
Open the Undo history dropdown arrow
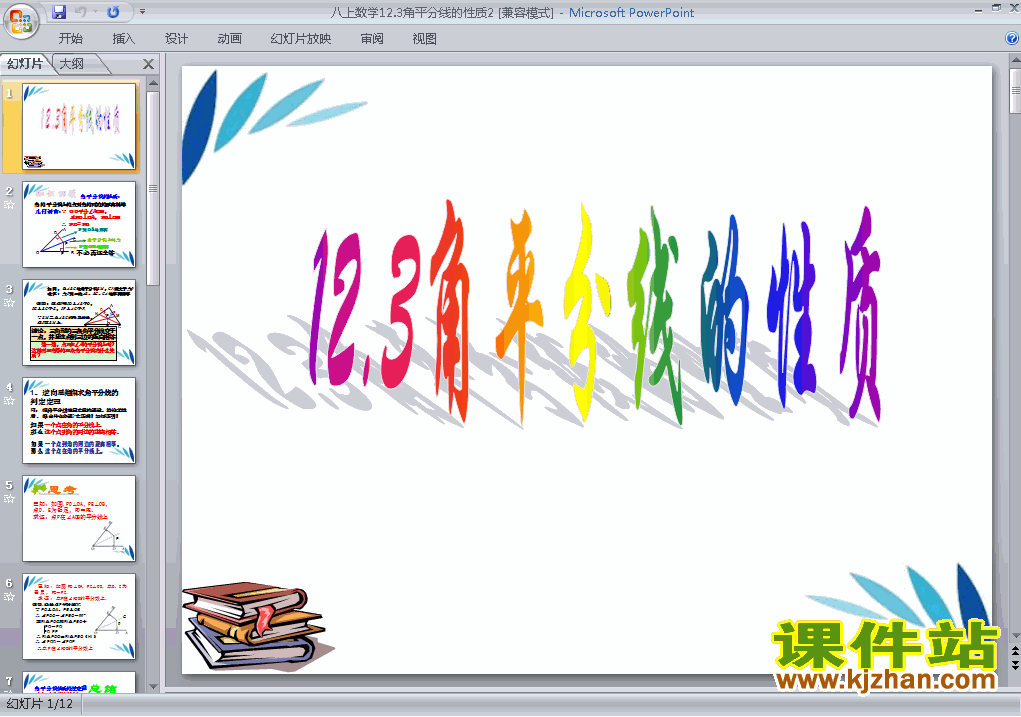tap(95, 12)
